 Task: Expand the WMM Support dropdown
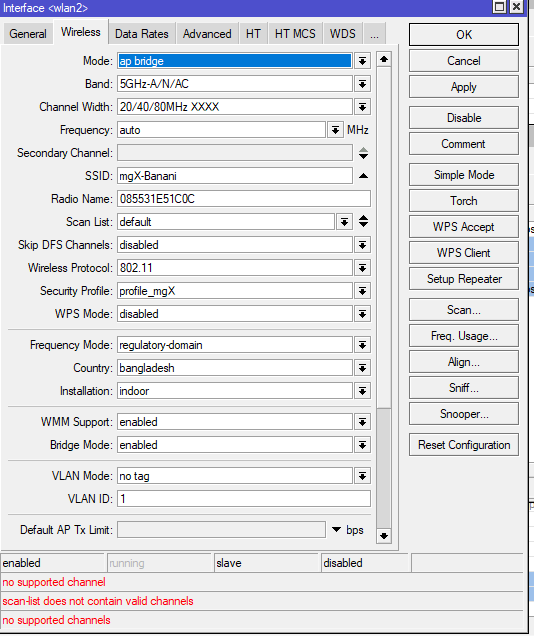[x=362, y=422]
